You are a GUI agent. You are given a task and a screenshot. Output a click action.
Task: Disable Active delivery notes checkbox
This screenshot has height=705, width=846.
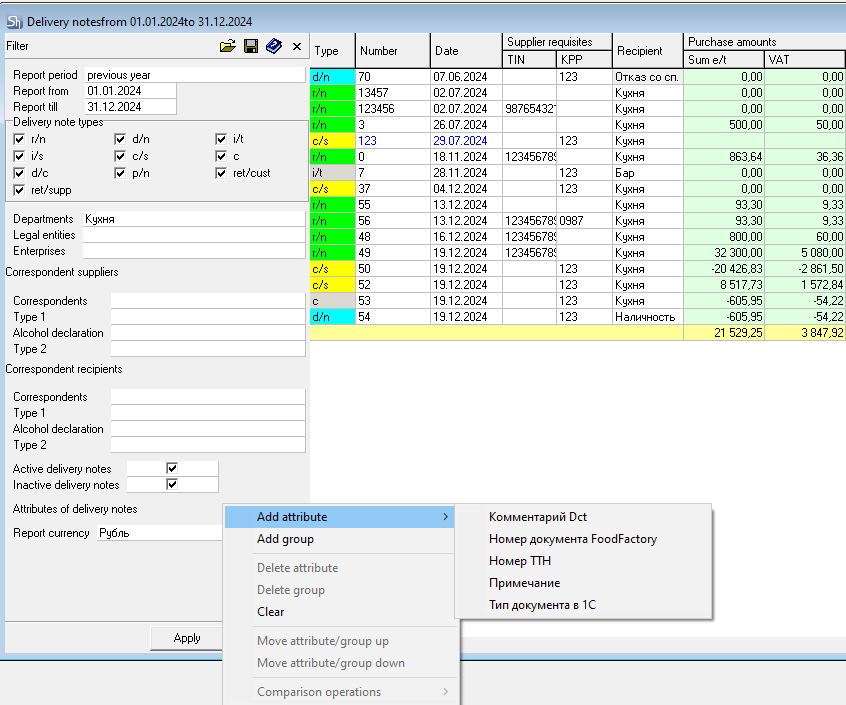[x=172, y=468]
